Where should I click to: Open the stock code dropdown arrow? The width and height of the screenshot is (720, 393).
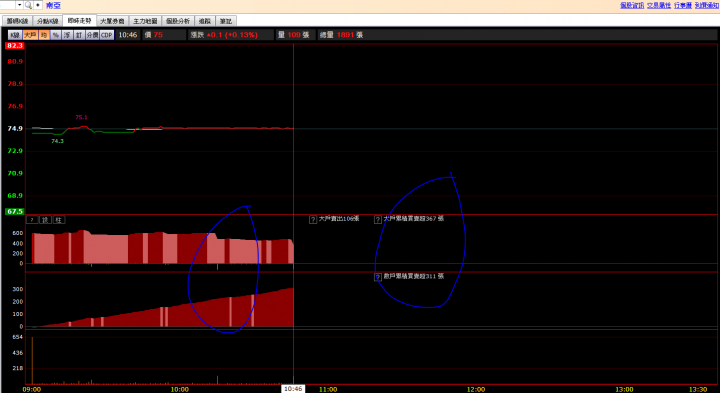[x=19, y=5]
